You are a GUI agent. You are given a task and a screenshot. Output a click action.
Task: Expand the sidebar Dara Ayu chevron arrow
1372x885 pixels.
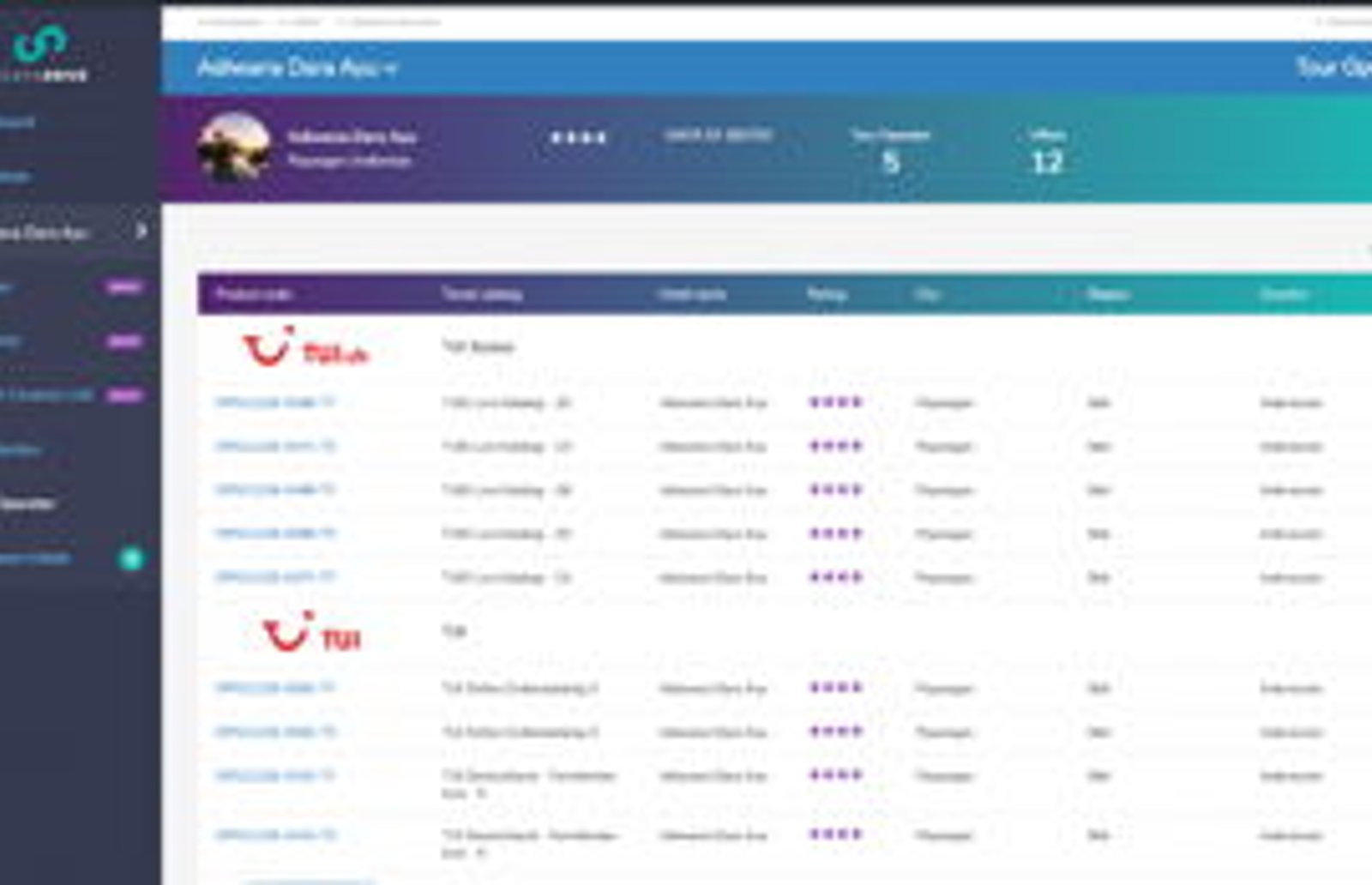pos(141,231)
